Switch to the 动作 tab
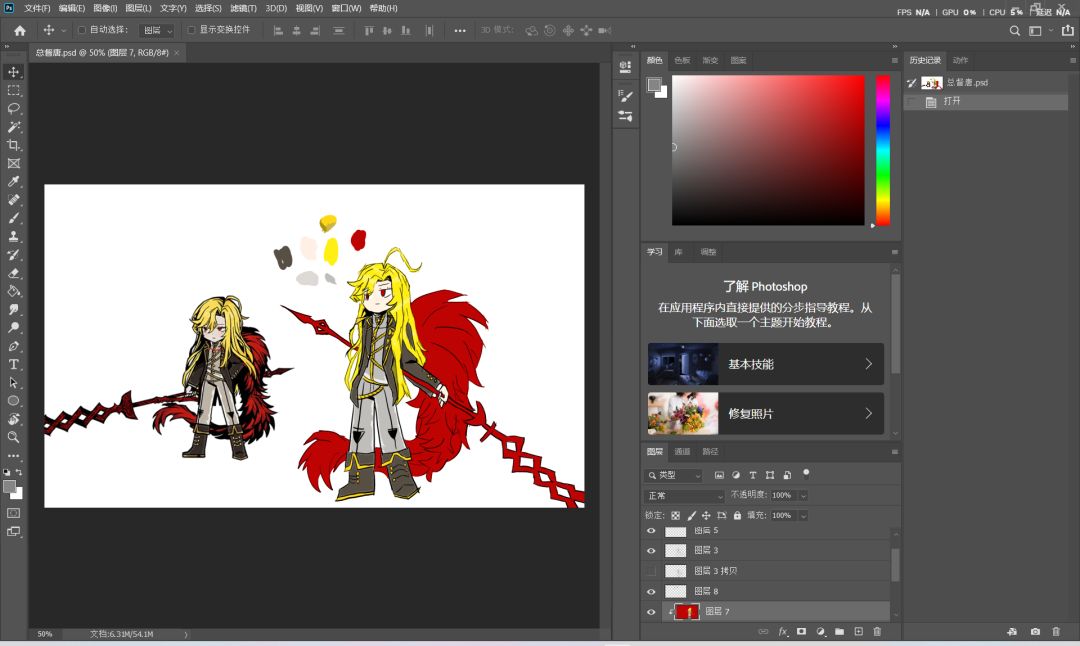The height and width of the screenshot is (646, 1080). [x=960, y=61]
